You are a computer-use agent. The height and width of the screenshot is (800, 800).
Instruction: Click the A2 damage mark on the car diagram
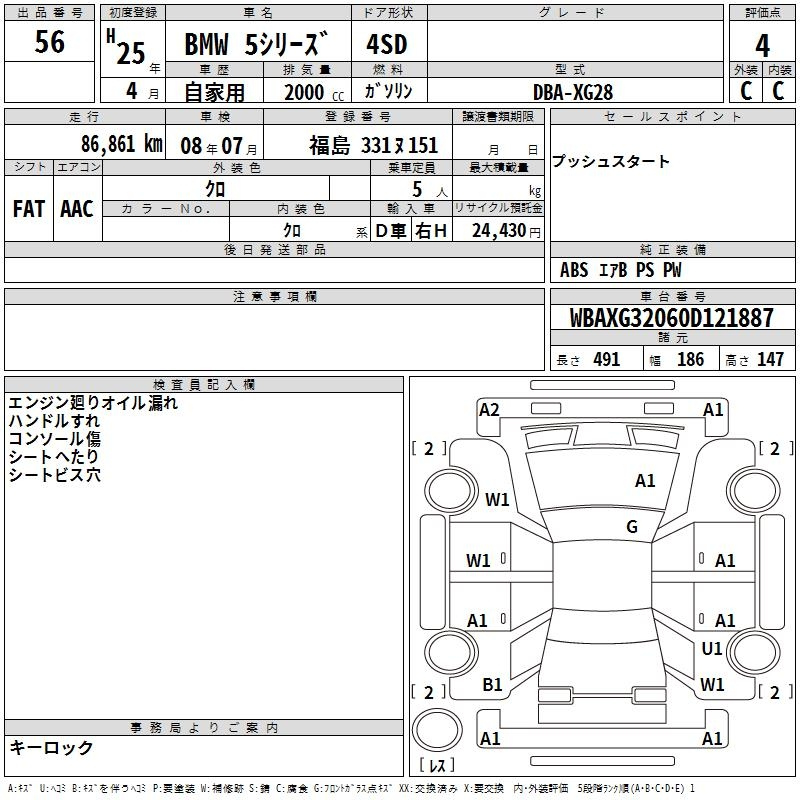[x=489, y=409]
